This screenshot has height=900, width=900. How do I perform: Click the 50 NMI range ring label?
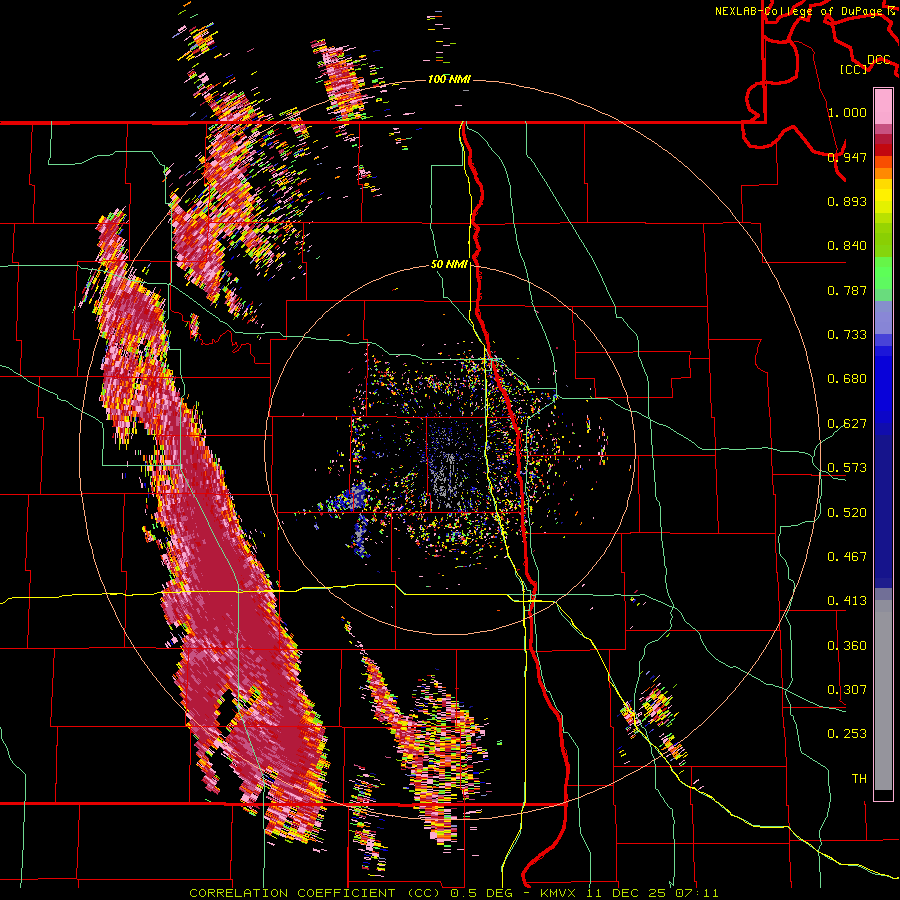449,265
